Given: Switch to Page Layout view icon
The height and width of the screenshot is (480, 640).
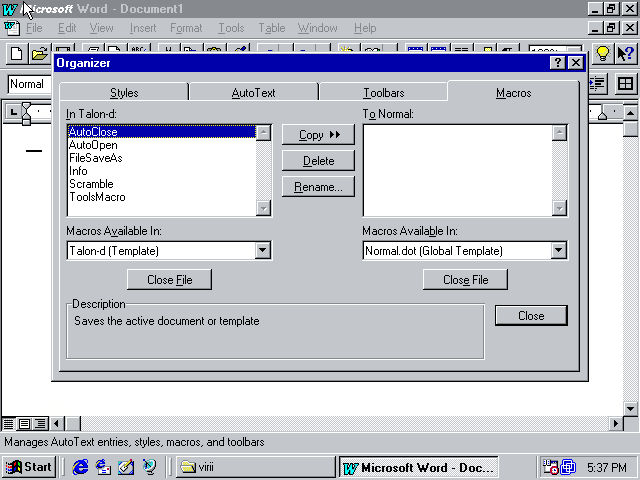Looking at the screenshot, I should [24, 423].
